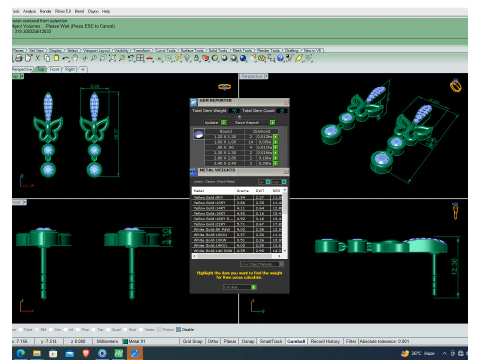Viewport: 480px width, 360px height.
Task: Click the Print icon in the toolbar
Action: [19, 58]
